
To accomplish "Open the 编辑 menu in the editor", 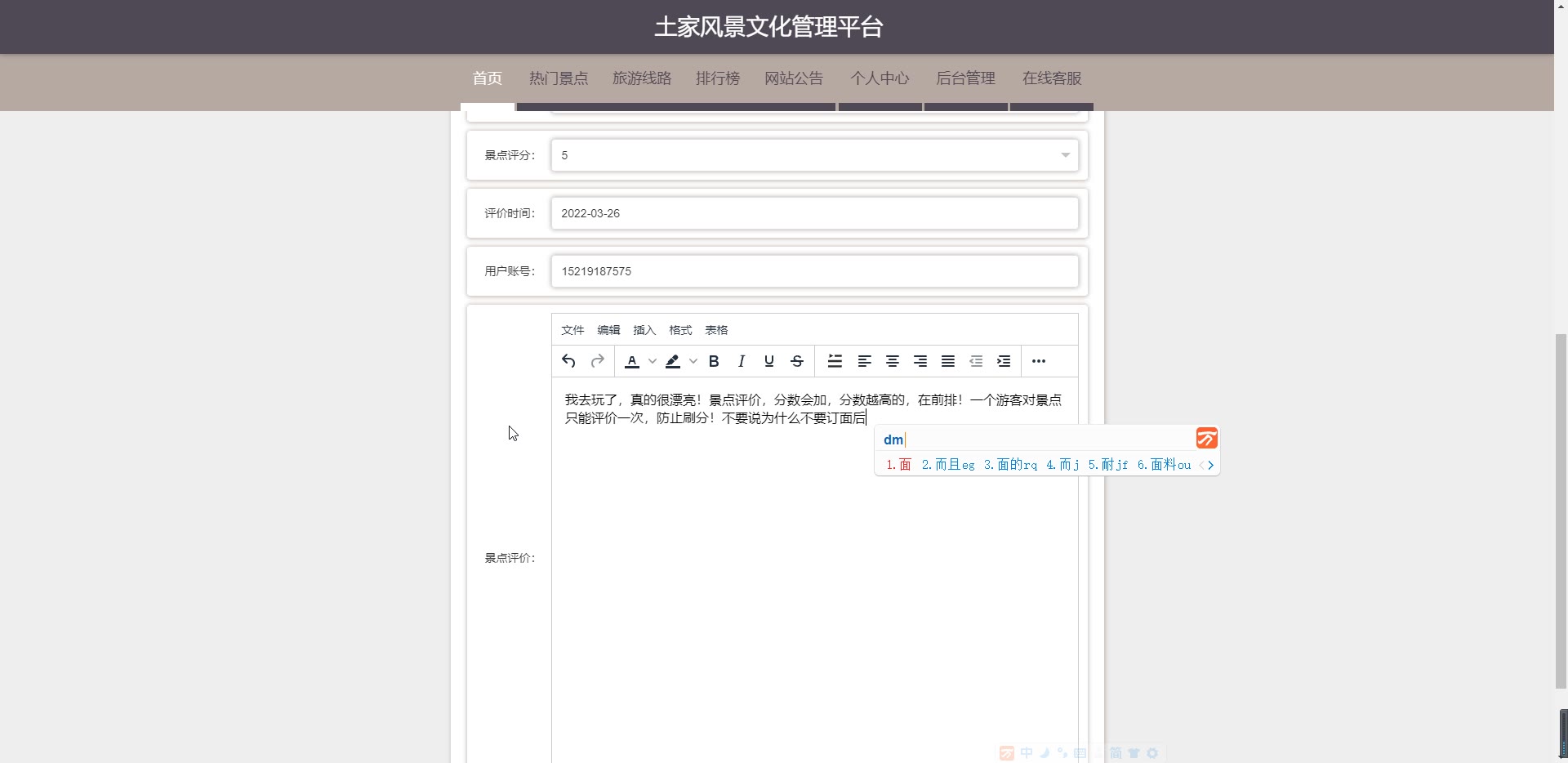I will pos(608,330).
